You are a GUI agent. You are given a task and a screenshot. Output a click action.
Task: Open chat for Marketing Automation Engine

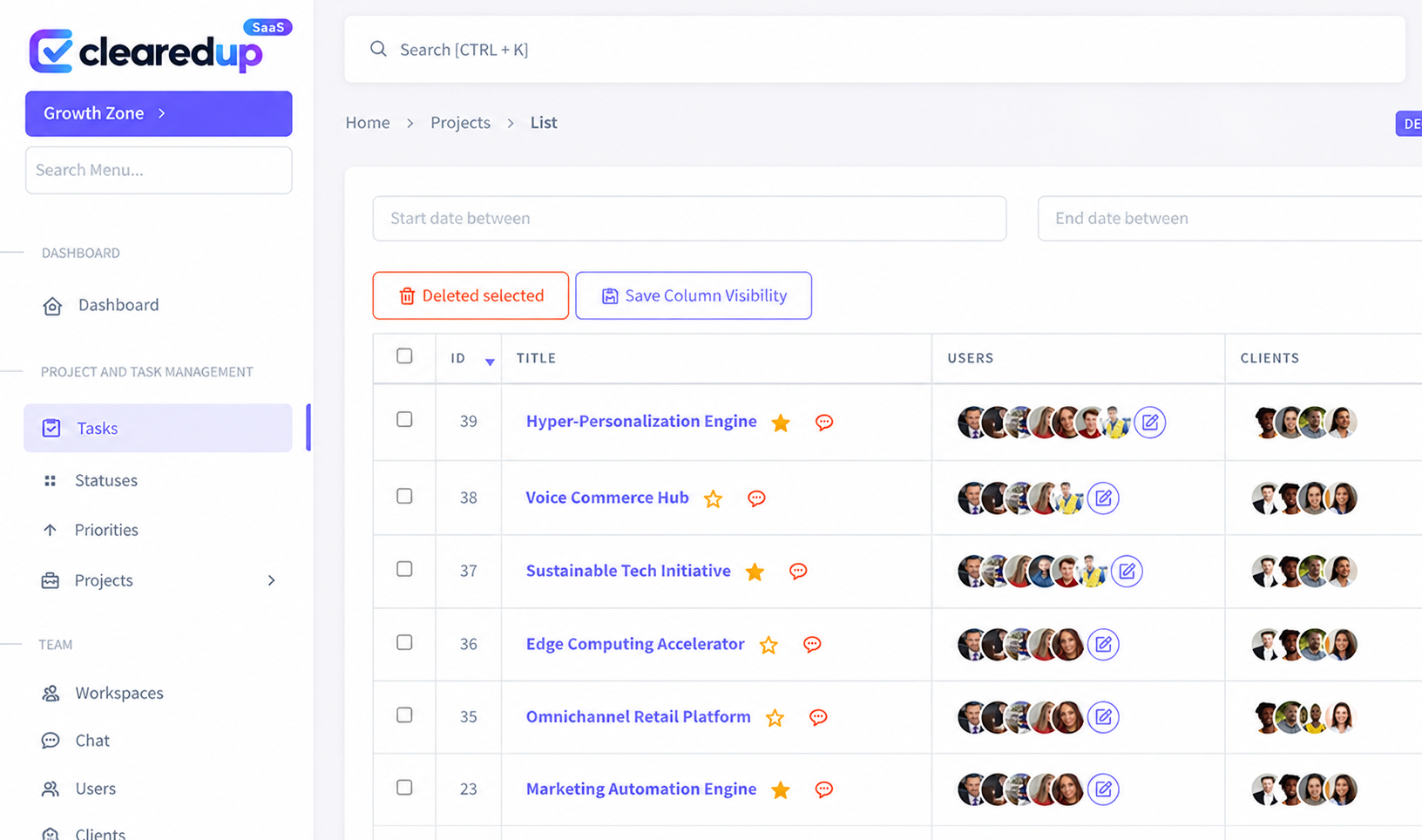coord(823,790)
